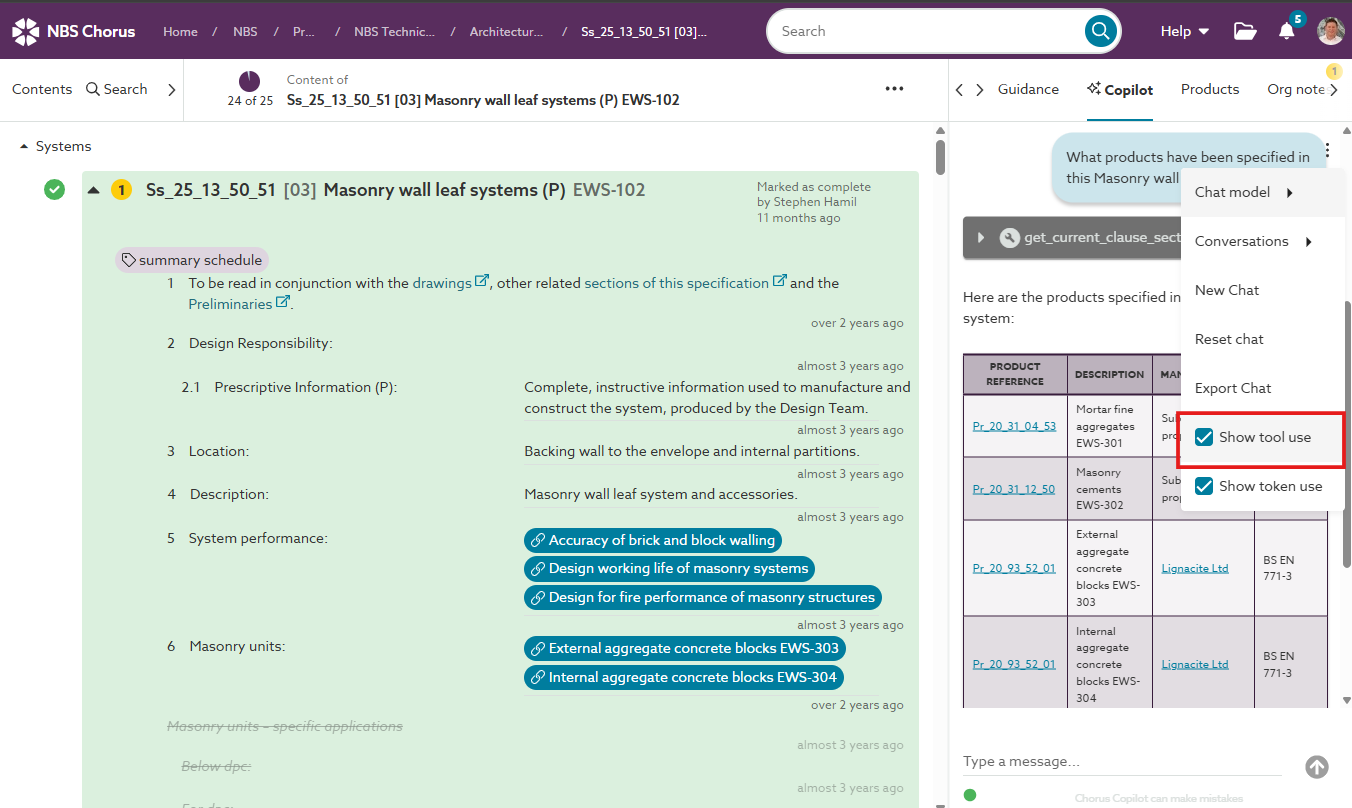
Task: Open the NBS Technic... breadcrumb
Action: (x=394, y=31)
